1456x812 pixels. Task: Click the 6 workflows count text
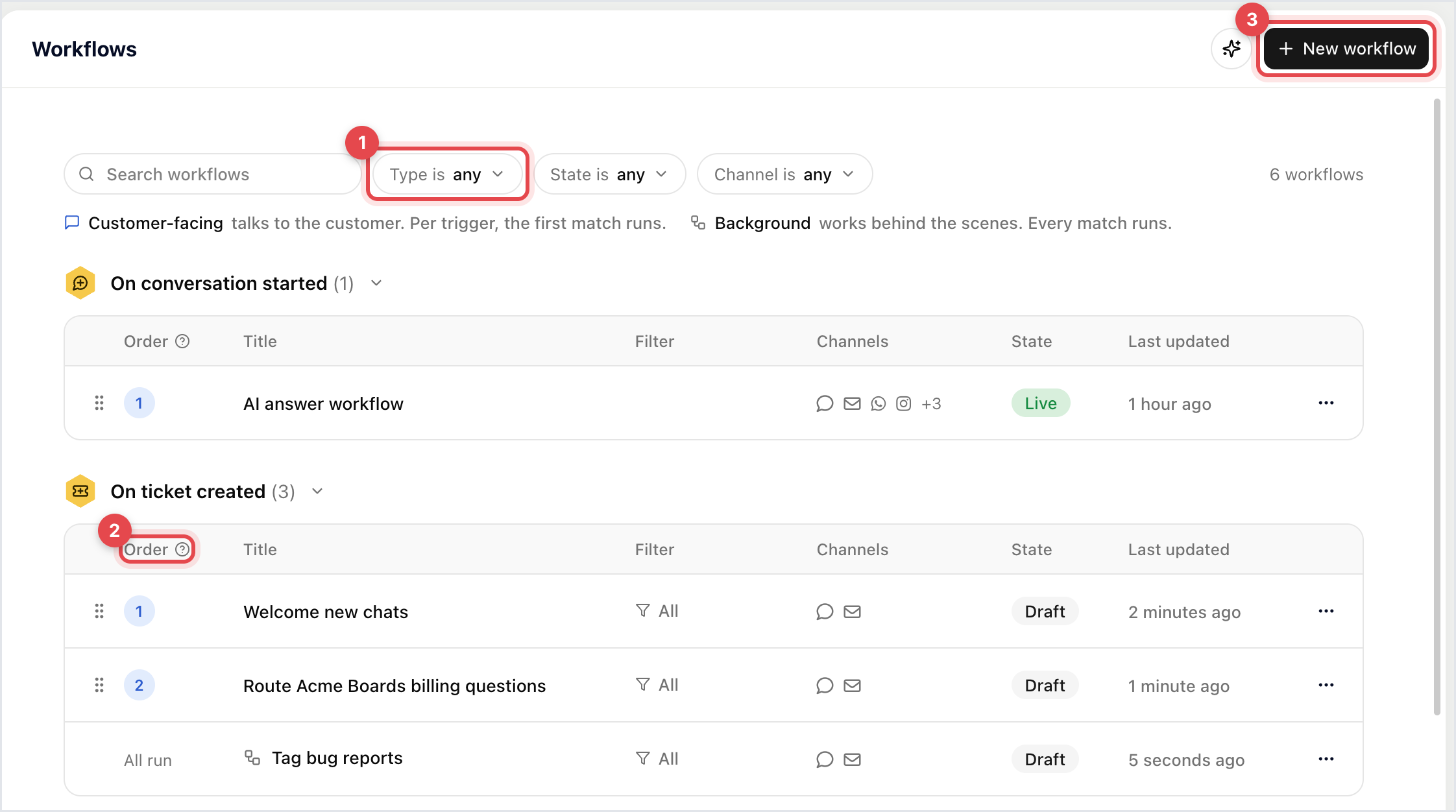tap(1316, 174)
